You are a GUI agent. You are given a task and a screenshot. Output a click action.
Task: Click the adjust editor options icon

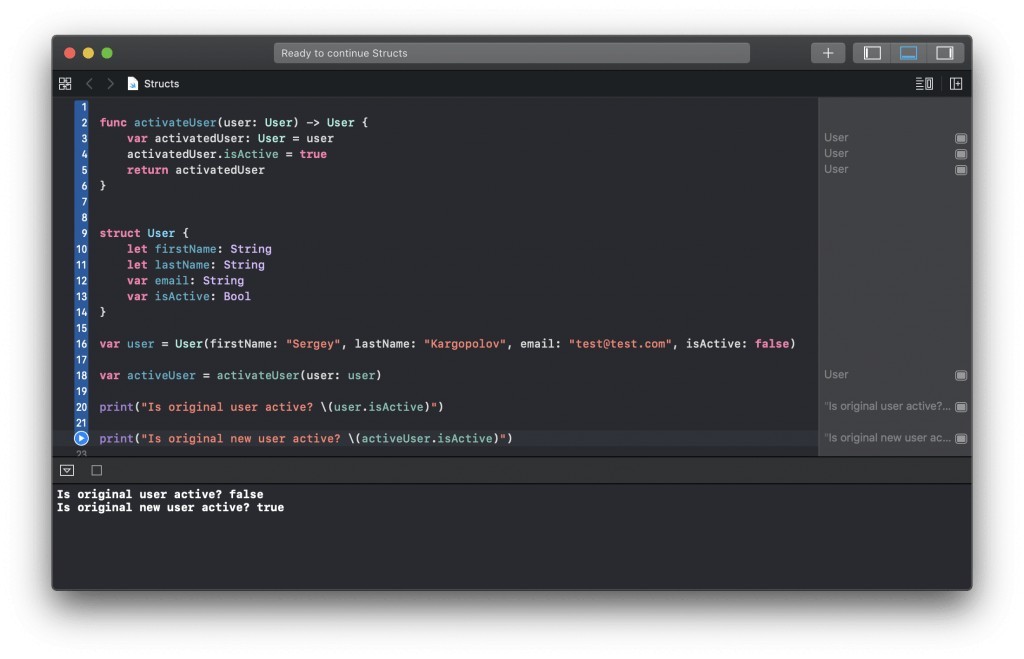[923, 84]
